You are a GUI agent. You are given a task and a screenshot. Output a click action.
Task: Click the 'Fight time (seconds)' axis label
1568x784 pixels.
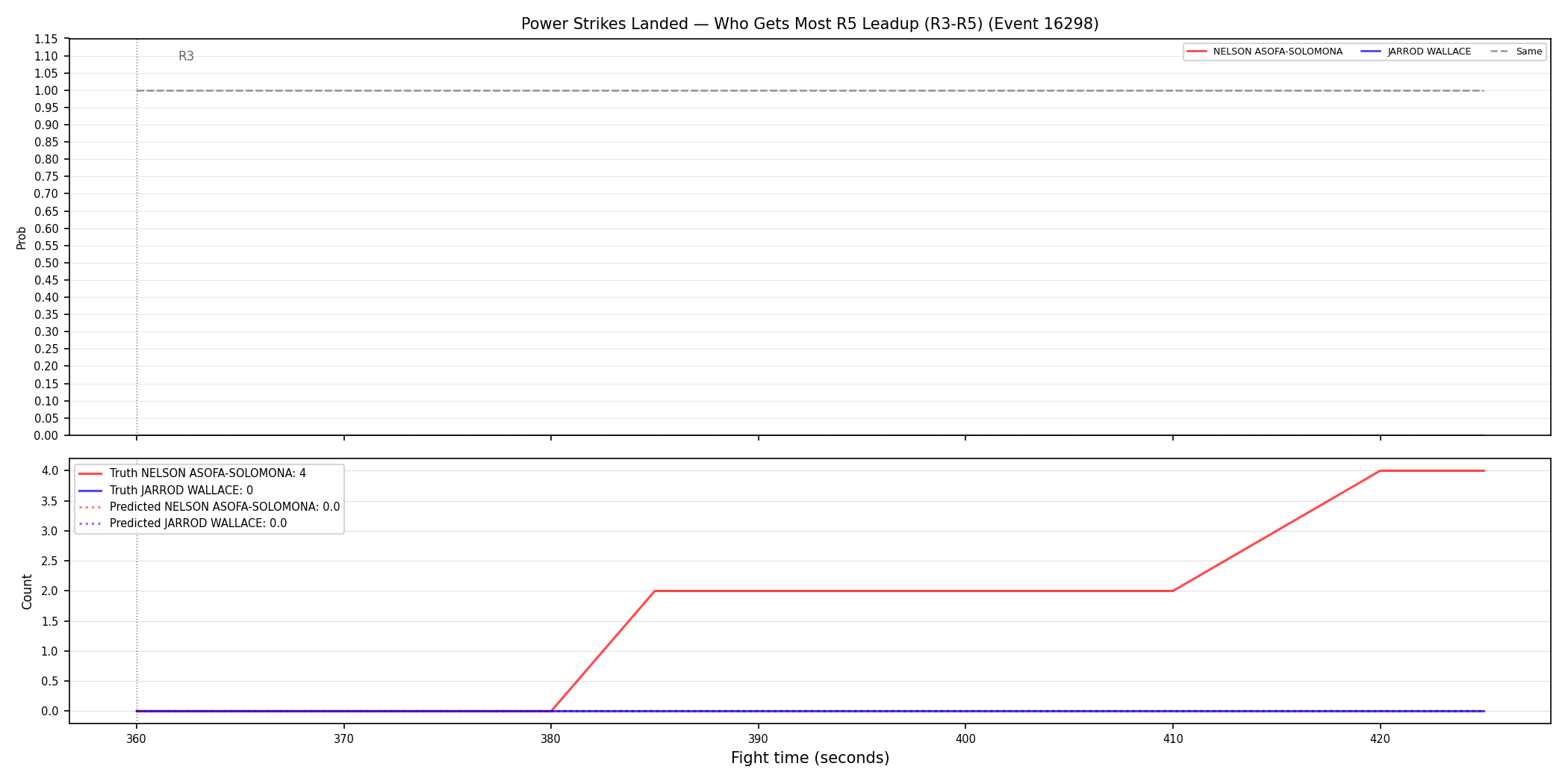click(810, 758)
